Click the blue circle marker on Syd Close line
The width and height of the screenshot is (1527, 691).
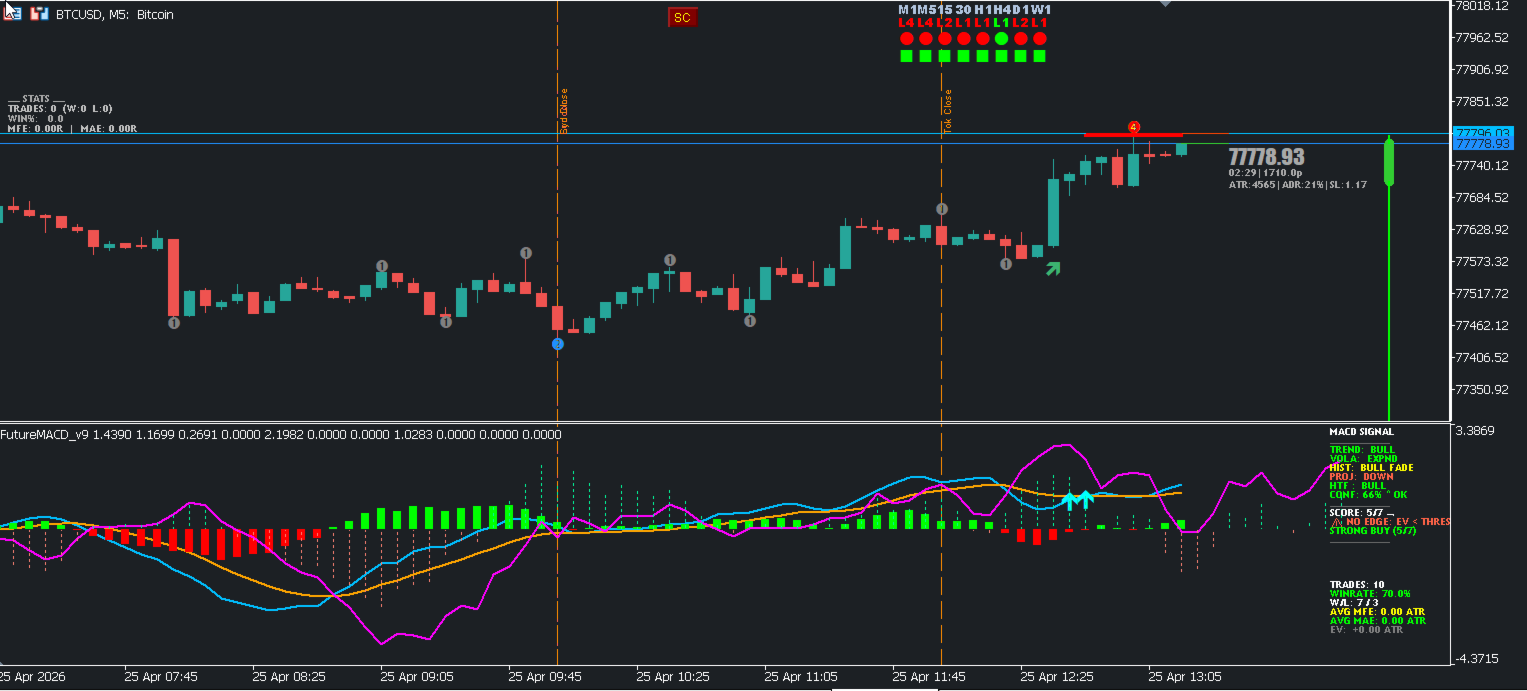click(558, 344)
